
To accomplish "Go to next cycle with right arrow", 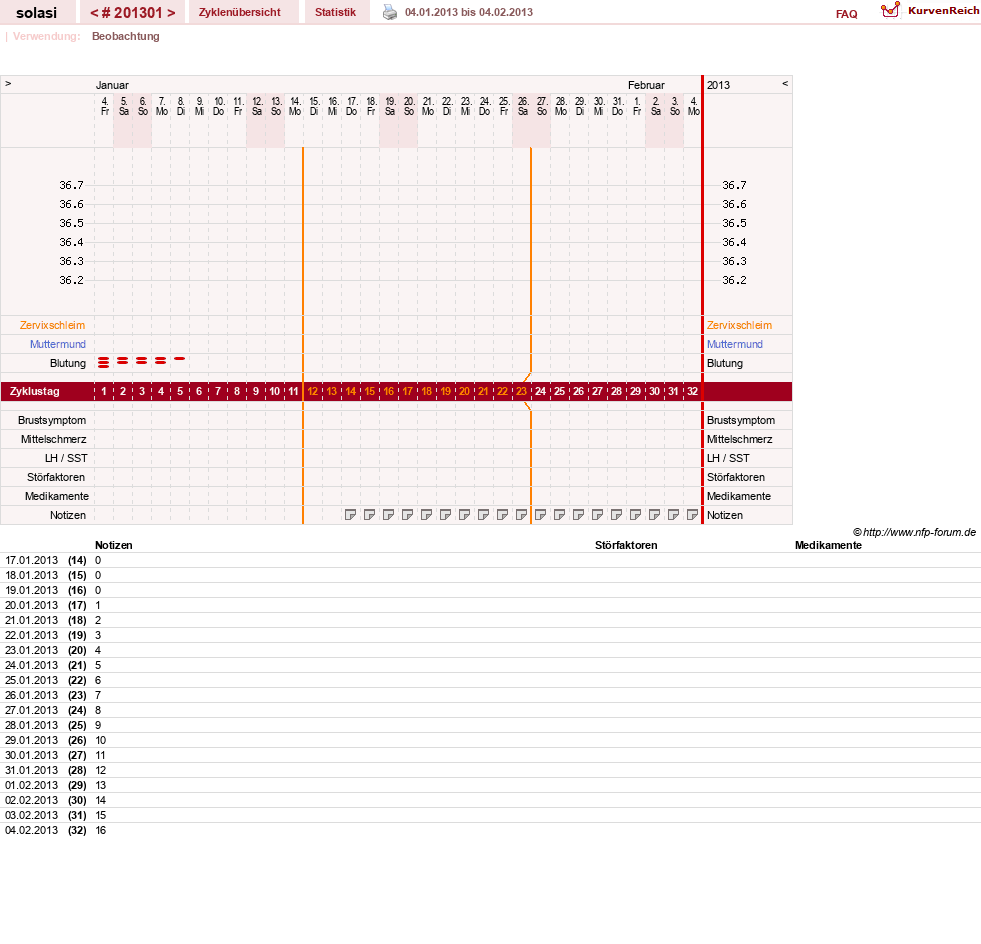I will tap(171, 13).
